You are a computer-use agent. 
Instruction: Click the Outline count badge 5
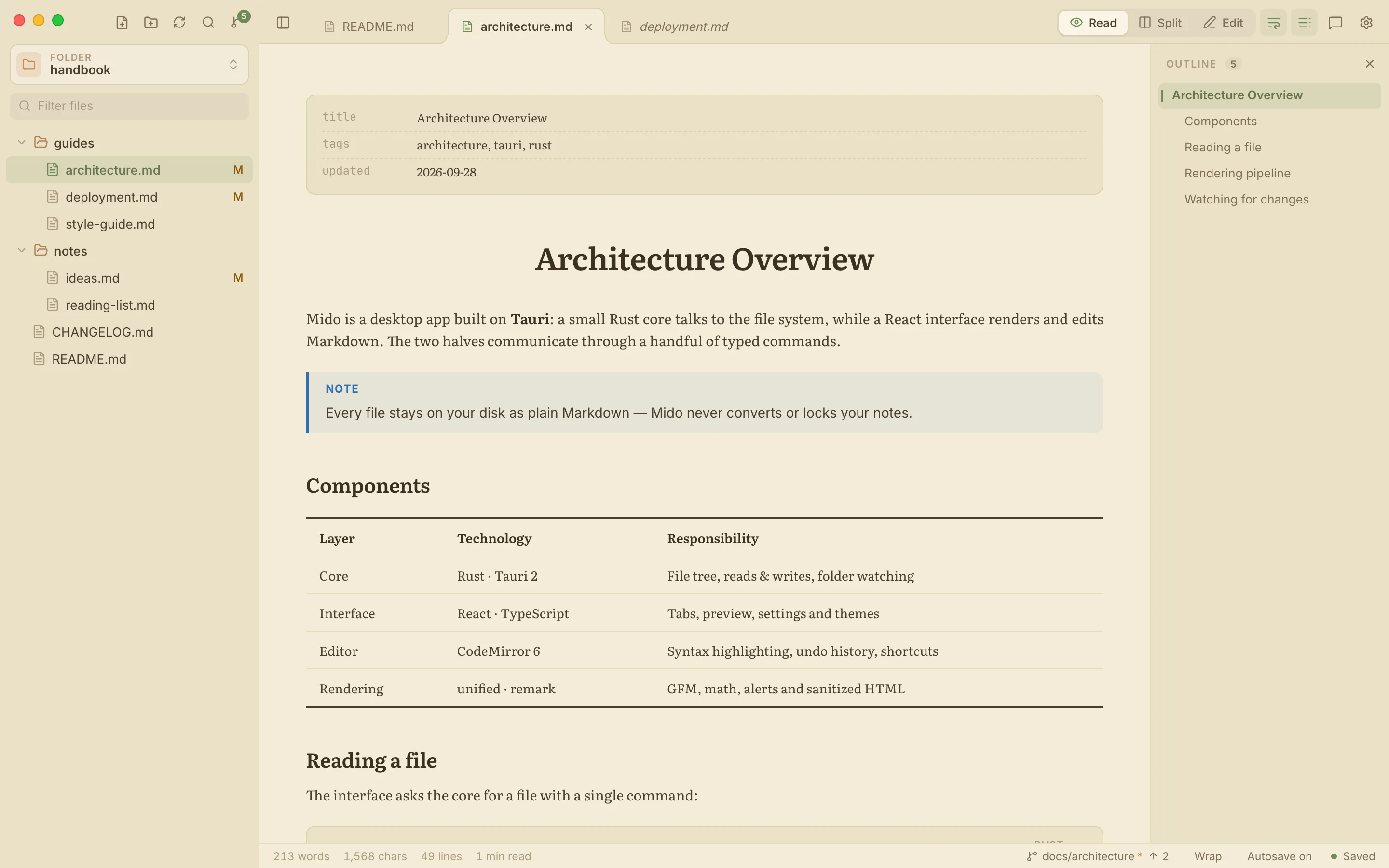[1233, 64]
